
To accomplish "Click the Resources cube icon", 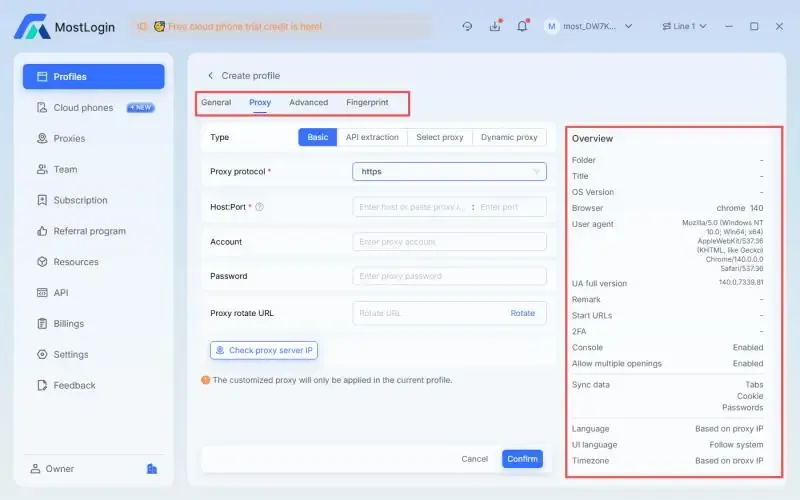I will pos(42,262).
